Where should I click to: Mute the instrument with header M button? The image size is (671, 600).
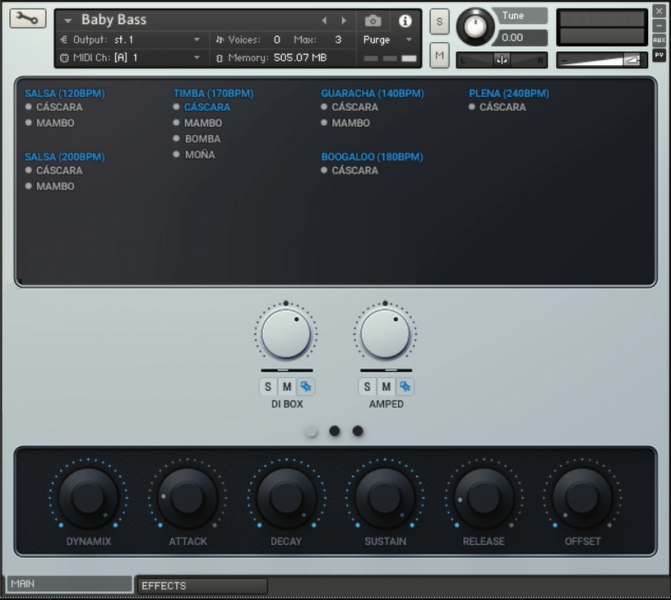(439, 56)
